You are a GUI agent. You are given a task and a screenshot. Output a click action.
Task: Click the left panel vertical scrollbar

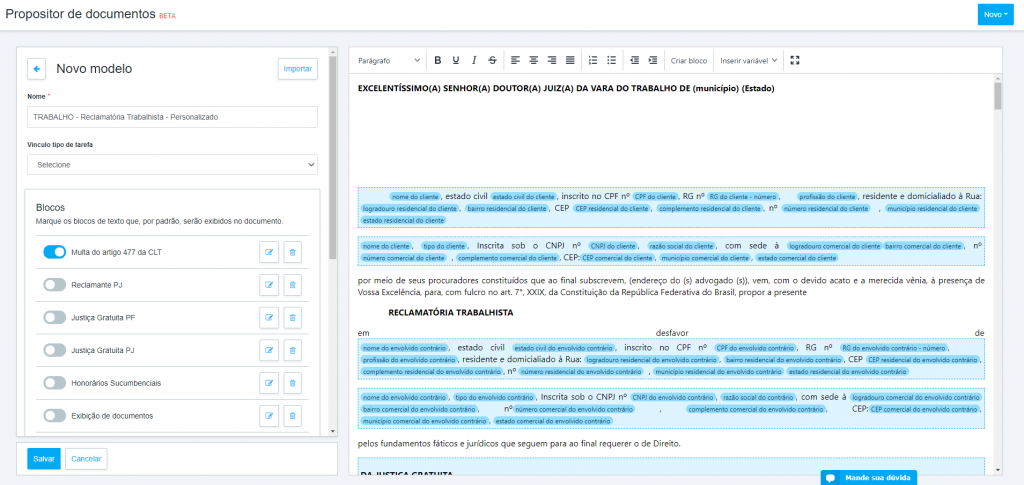point(333,157)
